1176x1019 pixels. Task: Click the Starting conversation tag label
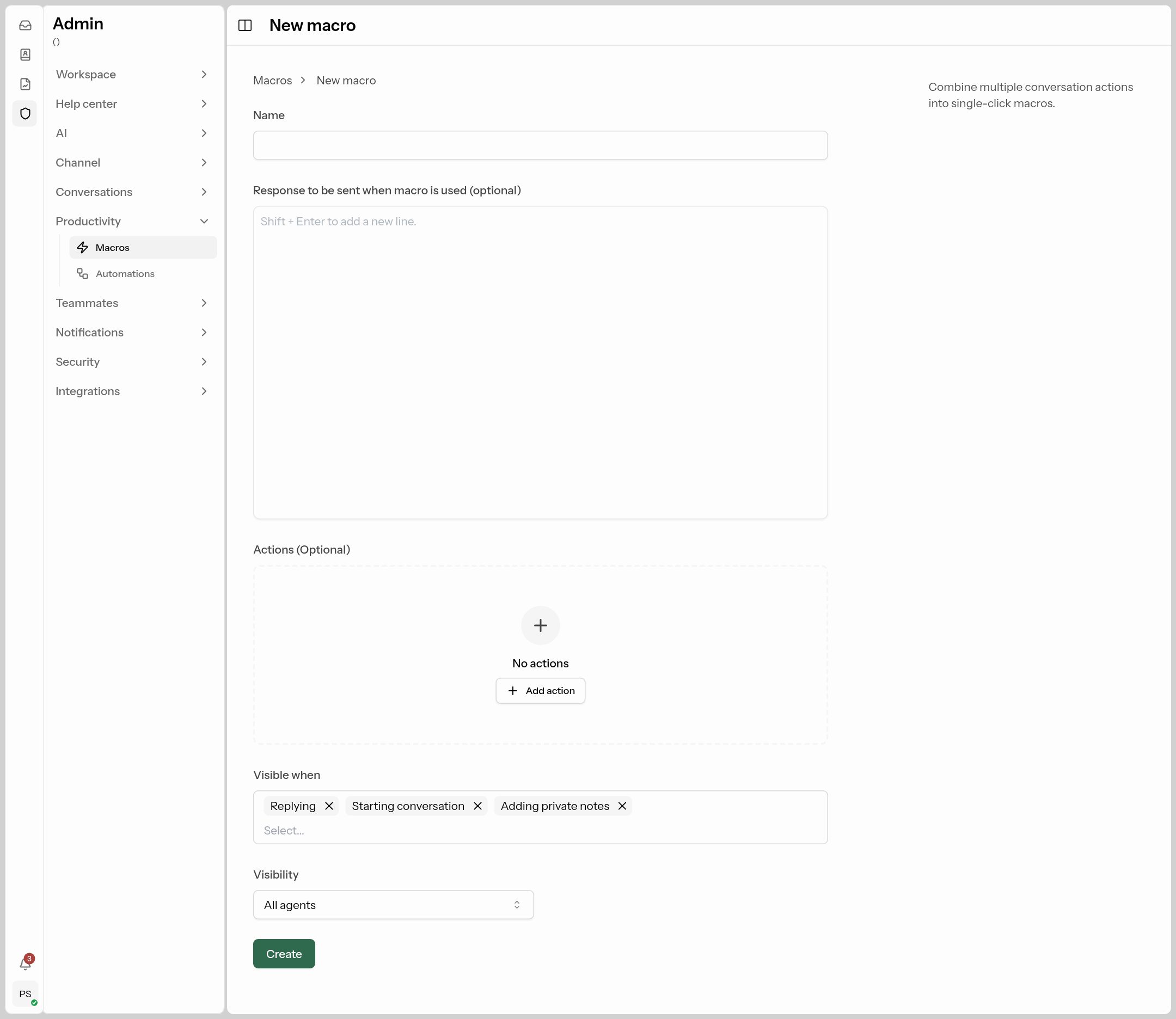408,806
